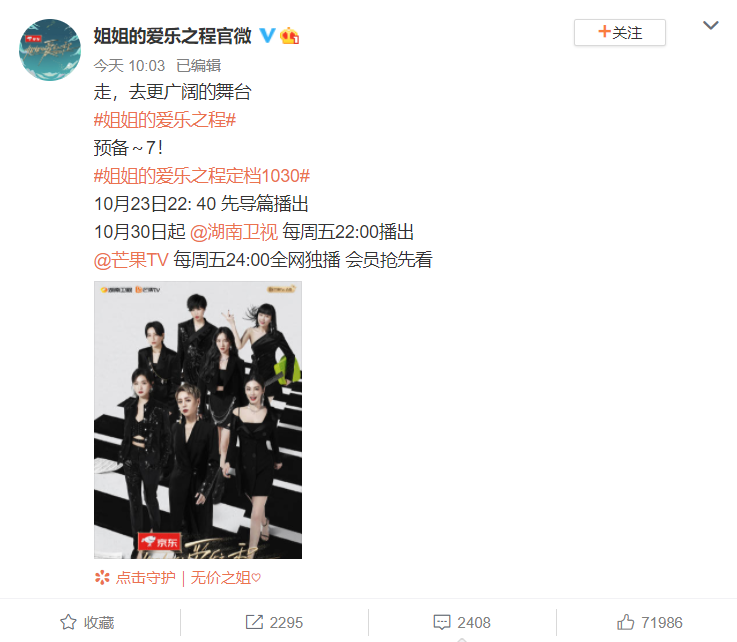Open comments via the speech bubble icon
The height and width of the screenshot is (642, 737).
tap(442, 622)
